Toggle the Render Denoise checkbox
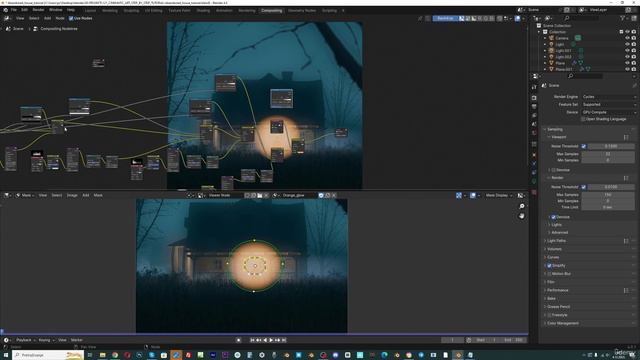 (x=553, y=217)
